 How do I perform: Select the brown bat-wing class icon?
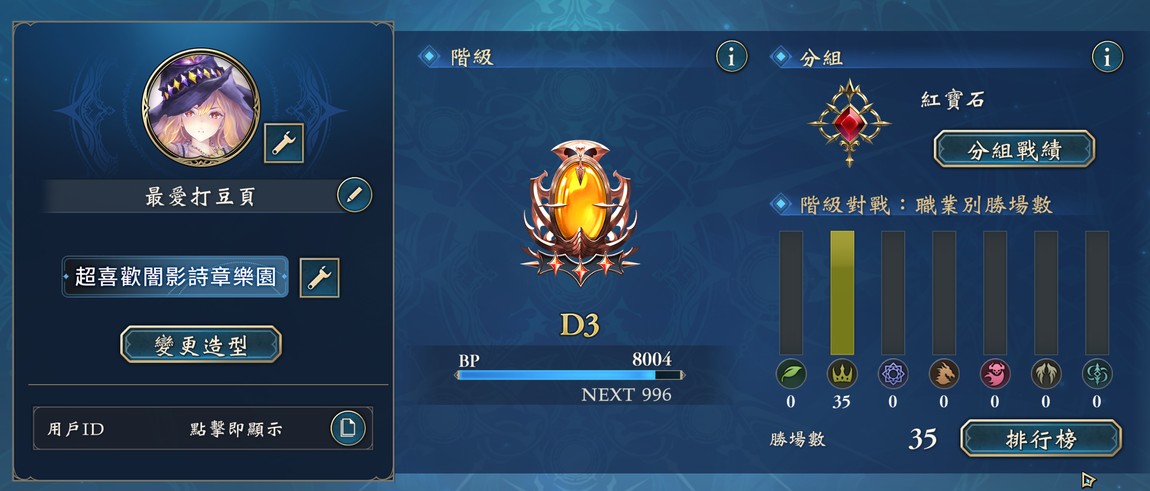(x=1046, y=374)
